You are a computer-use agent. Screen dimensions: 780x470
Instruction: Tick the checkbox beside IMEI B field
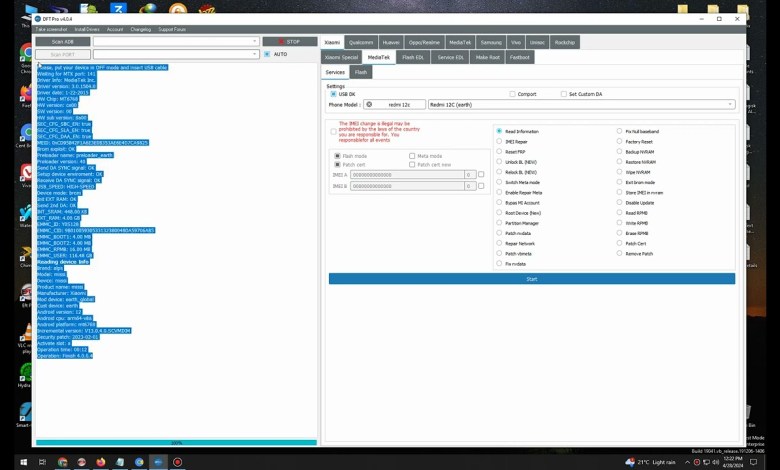coord(481,186)
